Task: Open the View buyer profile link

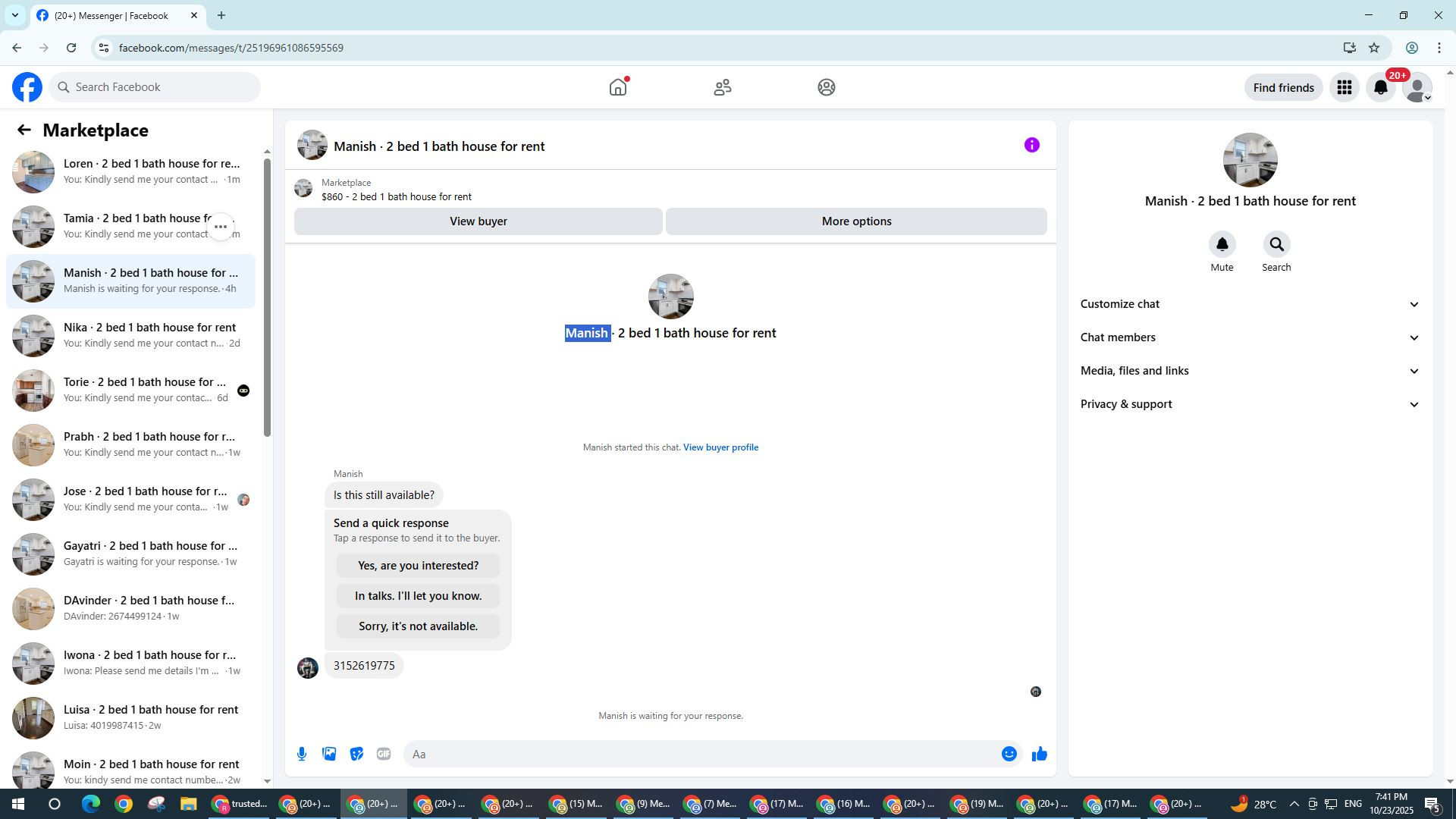Action: 720,447
